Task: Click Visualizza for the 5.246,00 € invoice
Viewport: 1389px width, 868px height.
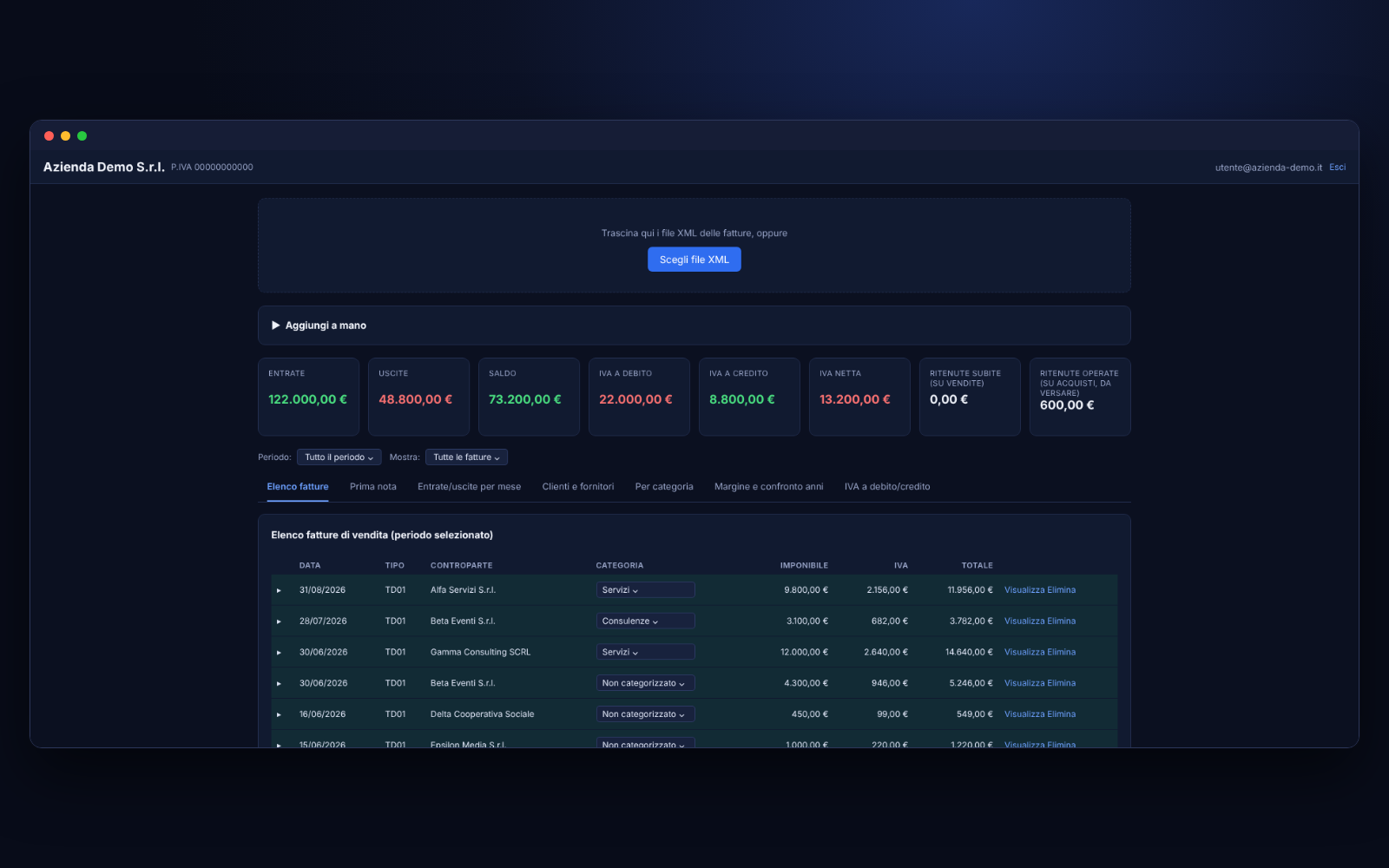Action: 1024,684
